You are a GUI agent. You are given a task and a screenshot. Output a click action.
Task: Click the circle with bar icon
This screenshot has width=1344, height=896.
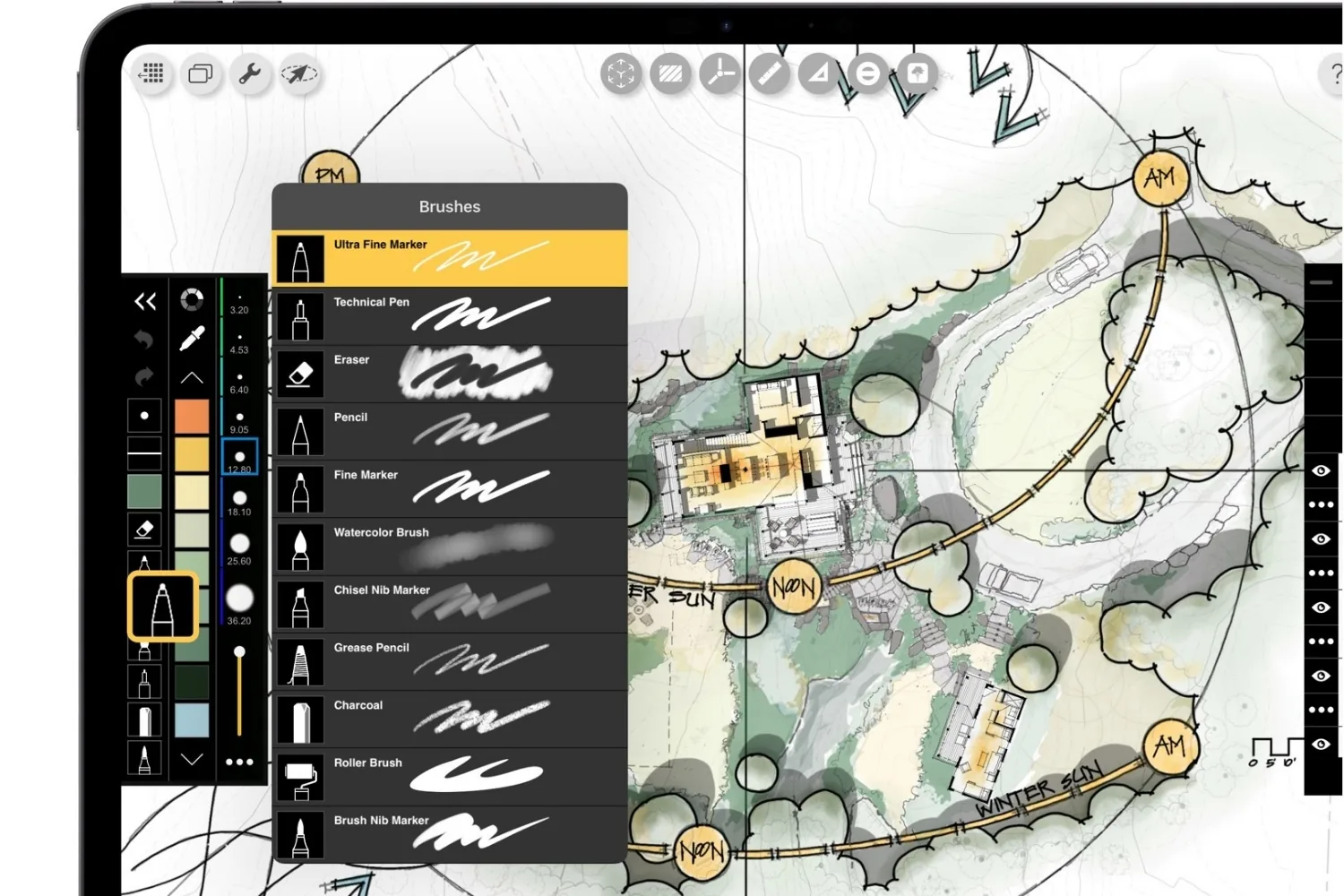(867, 73)
